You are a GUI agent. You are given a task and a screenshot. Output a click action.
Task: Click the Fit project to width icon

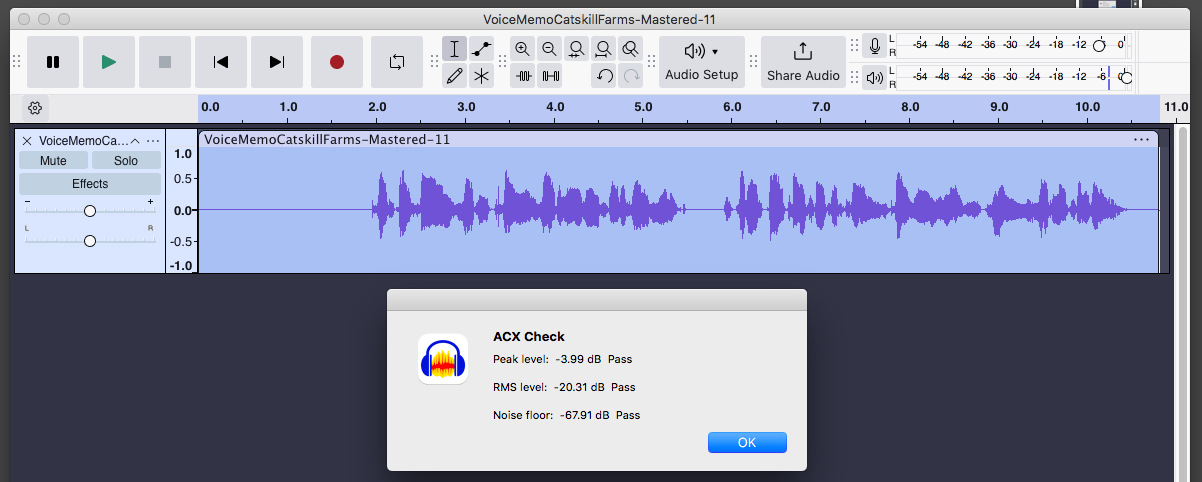tap(603, 49)
